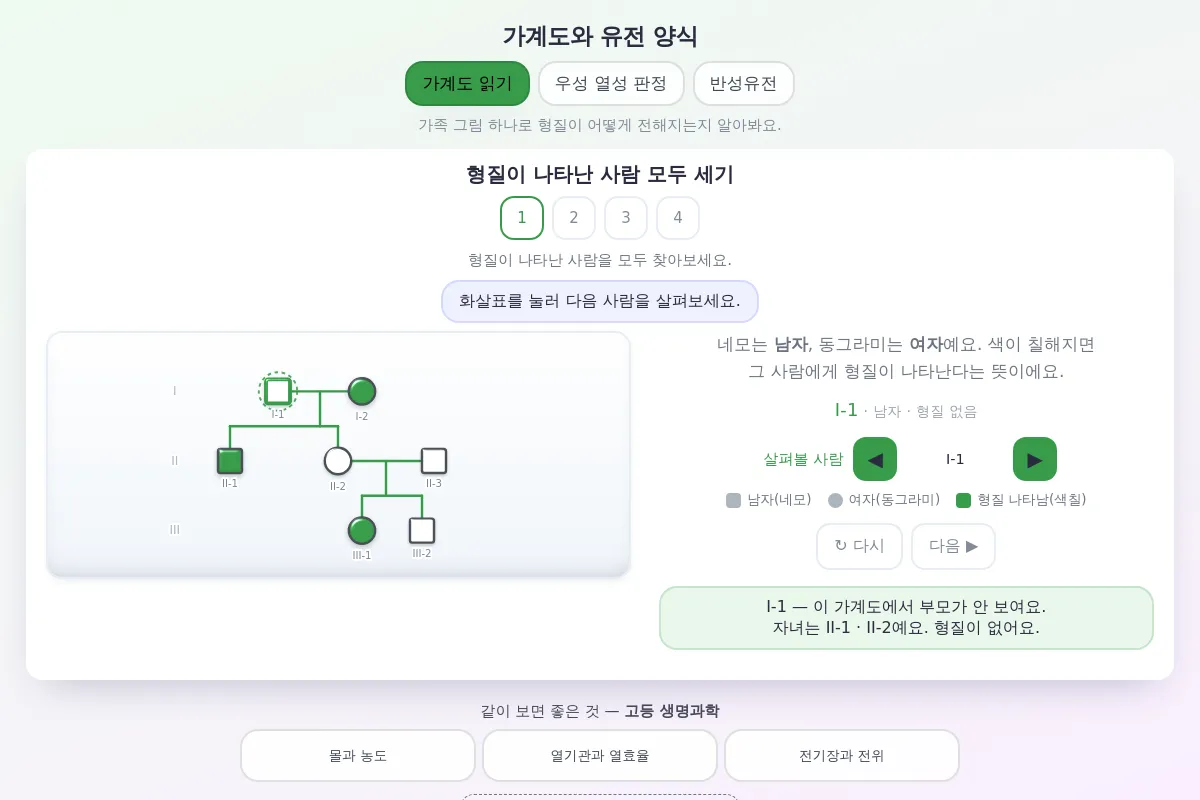Screen dimensions: 1200x800
Task: Jump to step 2
Action: click(574, 218)
